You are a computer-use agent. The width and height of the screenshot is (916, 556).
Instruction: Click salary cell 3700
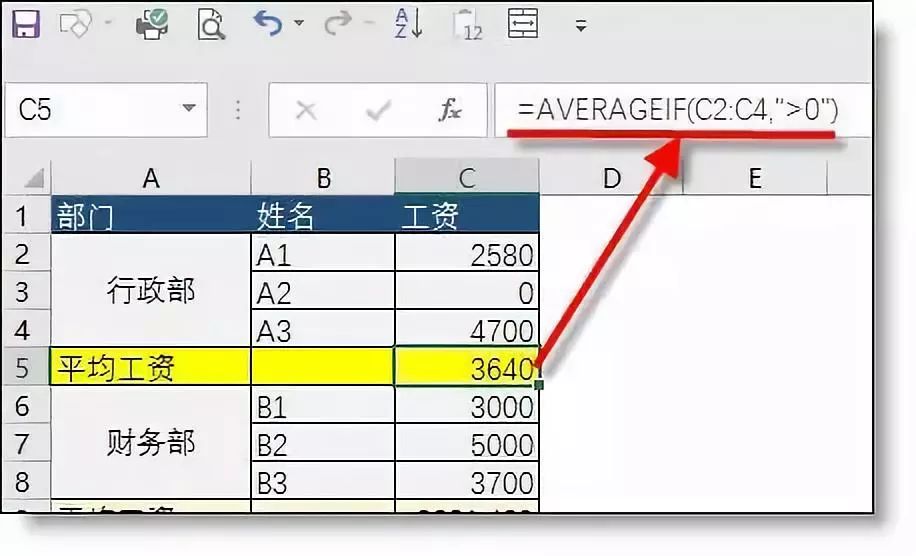click(467, 482)
